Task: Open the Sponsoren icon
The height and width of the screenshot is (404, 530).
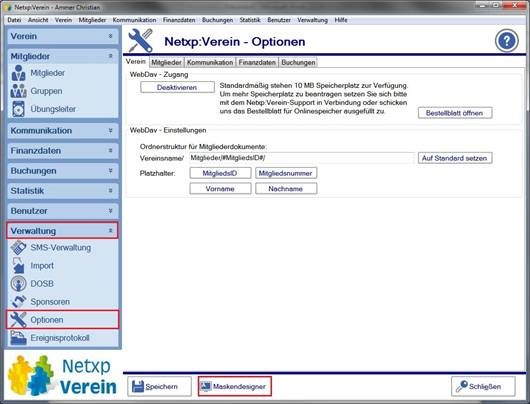Action: (18, 302)
